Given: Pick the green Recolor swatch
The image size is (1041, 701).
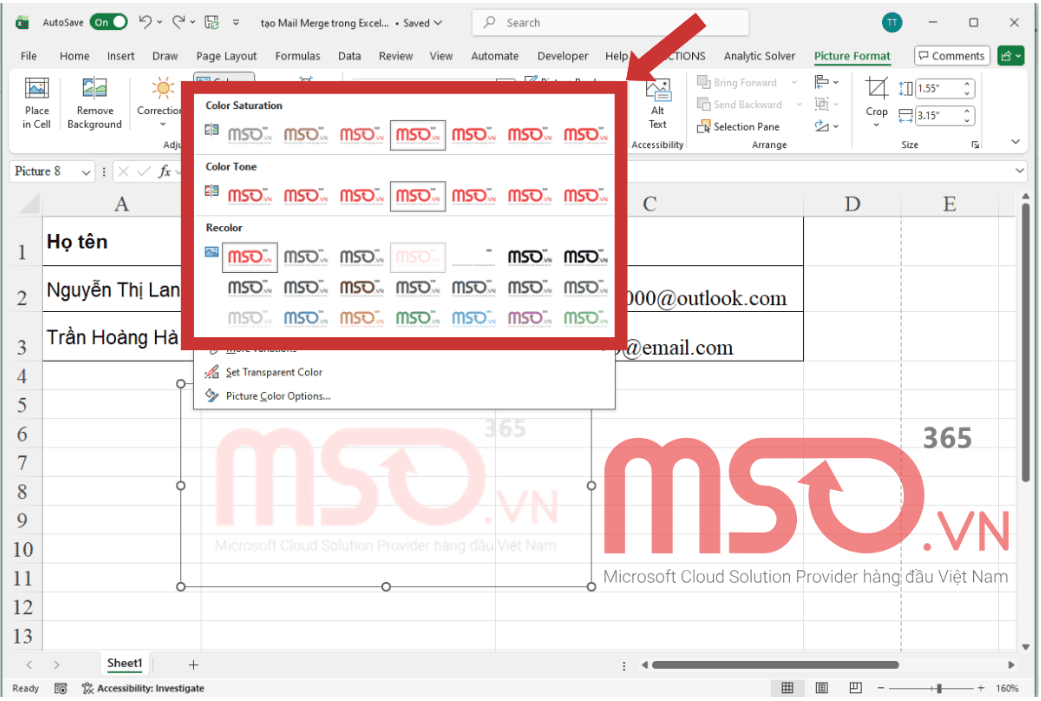Looking at the screenshot, I should (417, 318).
